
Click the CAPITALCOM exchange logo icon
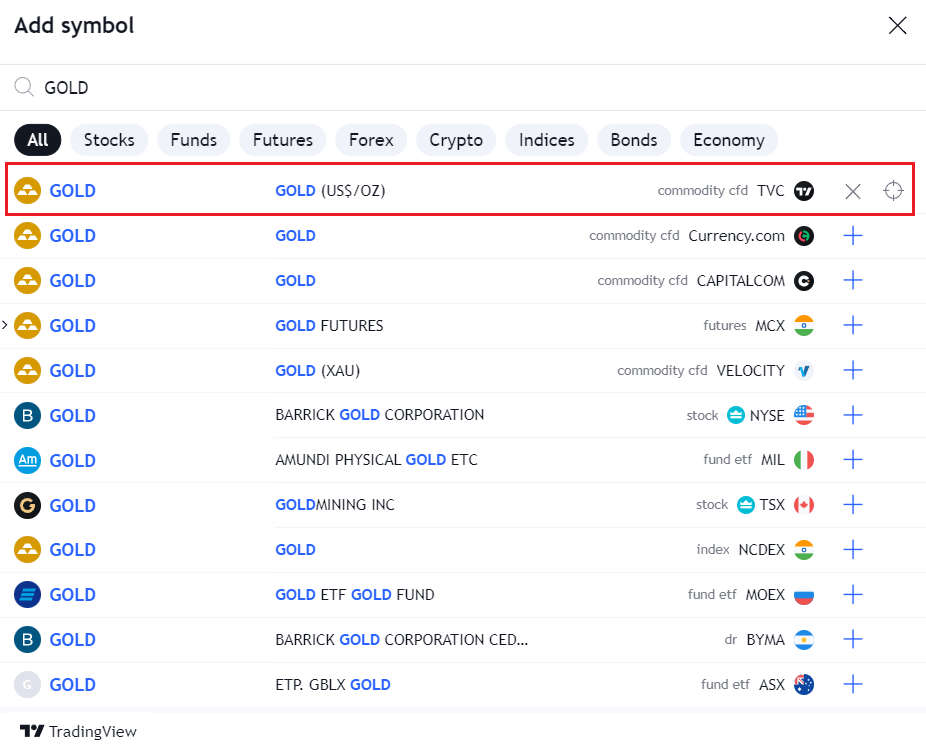805,280
